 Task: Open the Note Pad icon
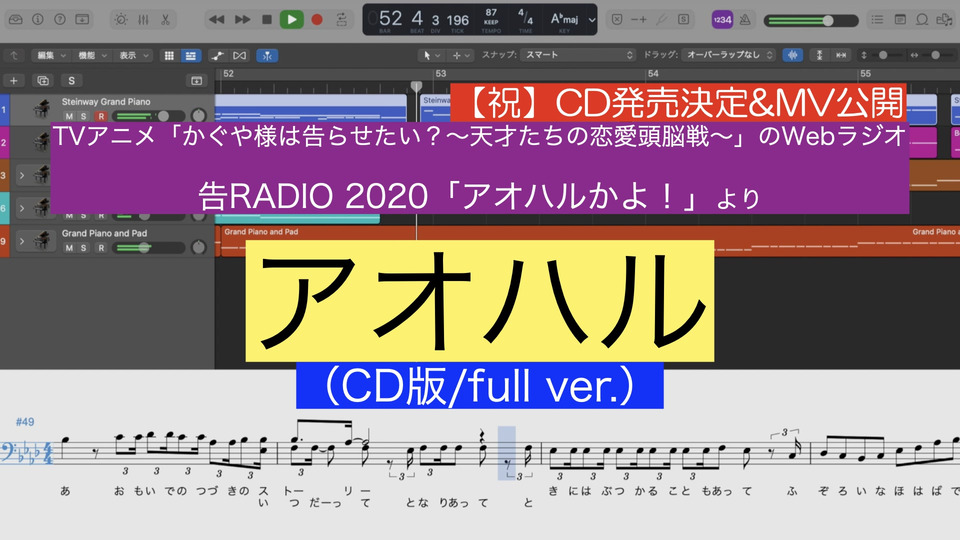tap(900, 20)
